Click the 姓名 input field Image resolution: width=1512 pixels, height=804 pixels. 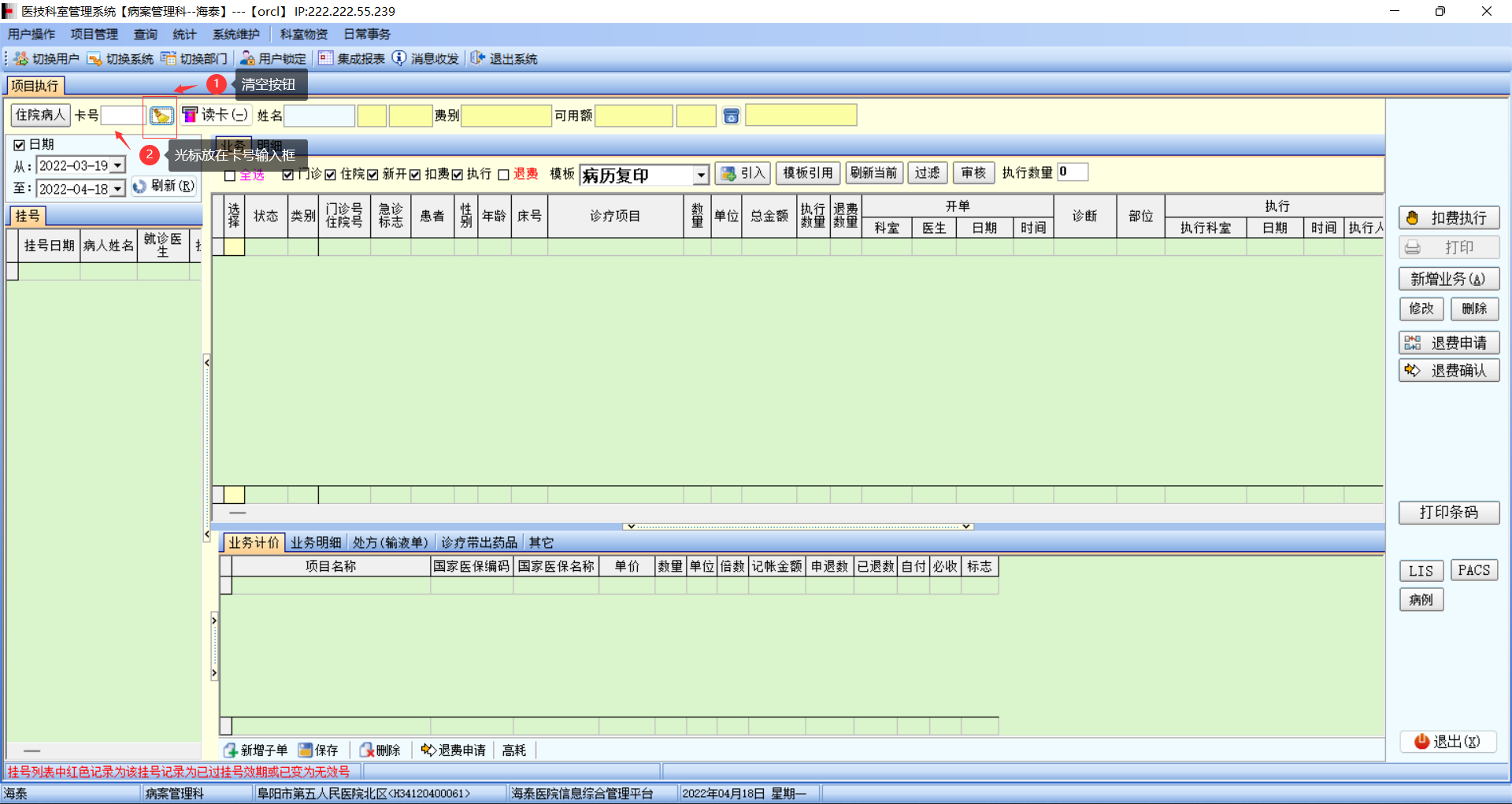pos(319,116)
